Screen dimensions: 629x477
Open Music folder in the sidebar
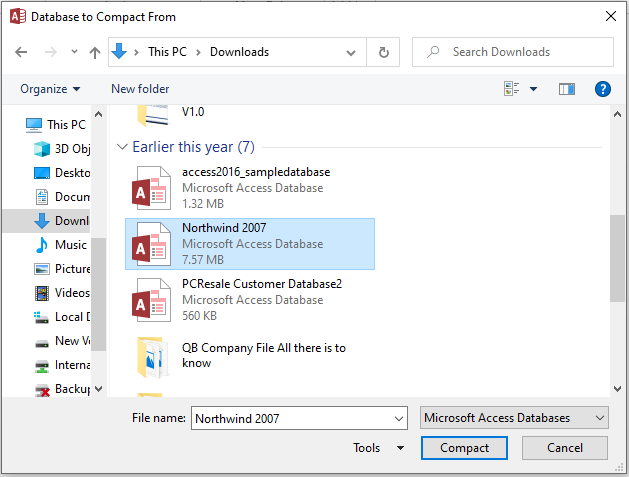pos(62,245)
